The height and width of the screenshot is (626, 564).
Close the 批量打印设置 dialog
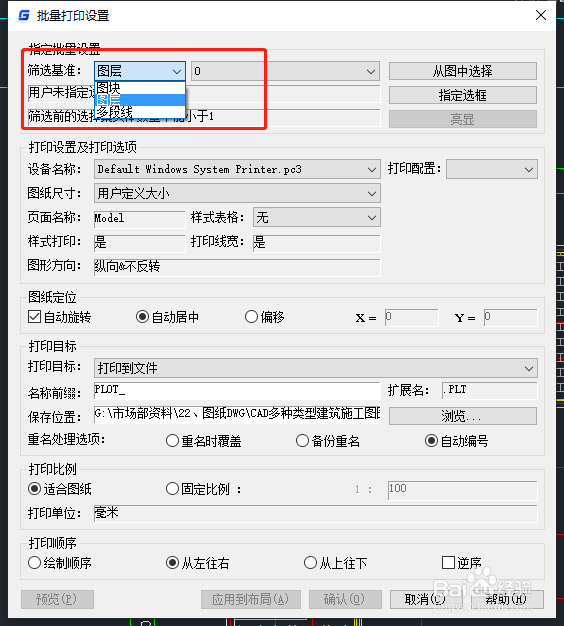pyautogui.click(x=541, y=15)
